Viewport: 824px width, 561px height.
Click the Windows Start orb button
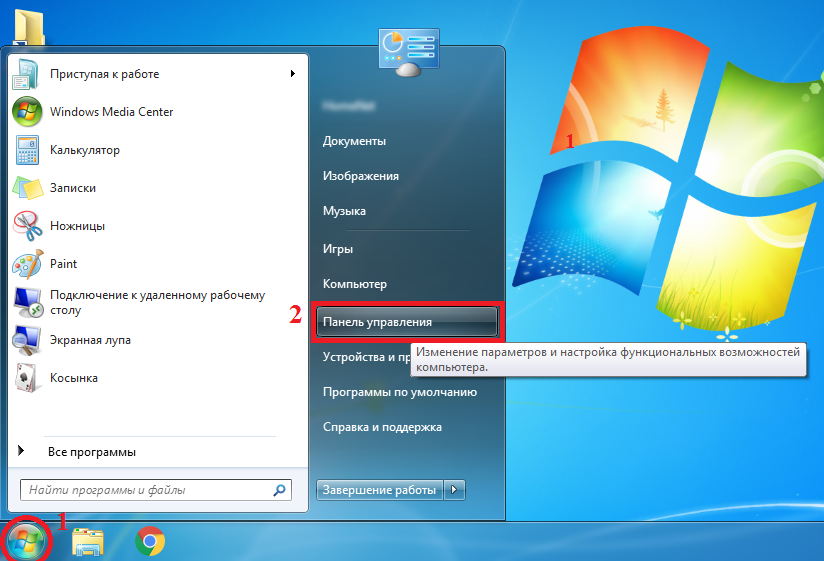(x=26, y=541)
